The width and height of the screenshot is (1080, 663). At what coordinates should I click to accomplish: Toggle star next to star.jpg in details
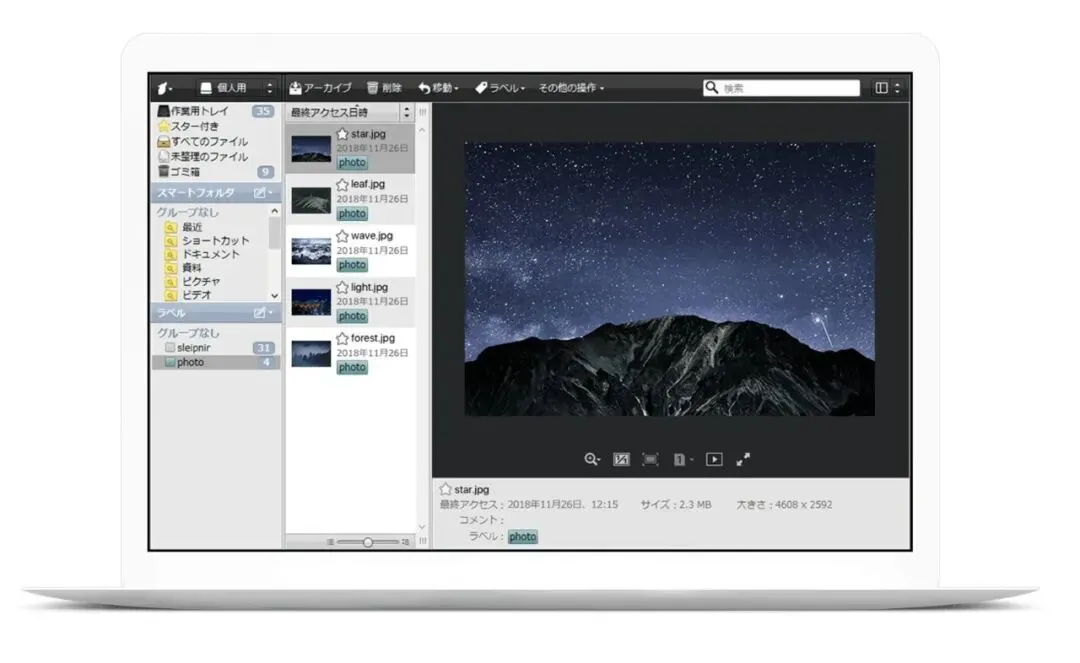(x=446, y=489)
